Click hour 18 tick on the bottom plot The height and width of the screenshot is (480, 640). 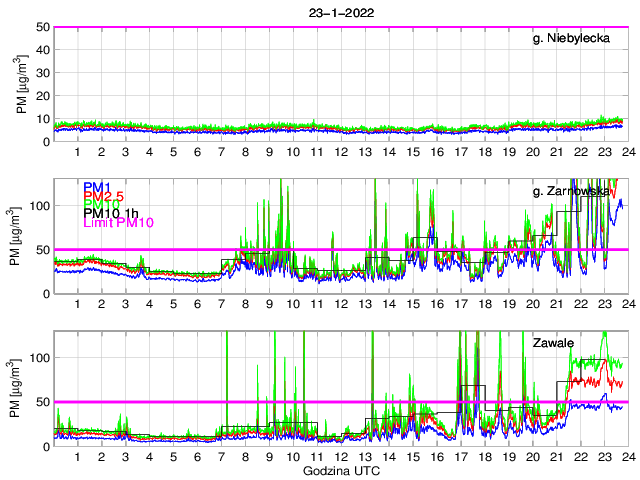pos(485,457)
